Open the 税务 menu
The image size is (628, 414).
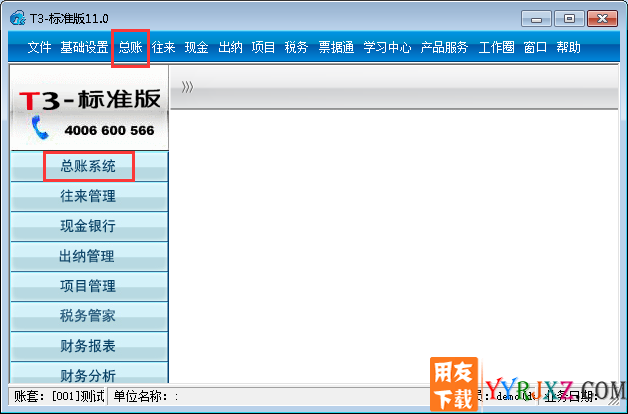click(x=296, y=48)
